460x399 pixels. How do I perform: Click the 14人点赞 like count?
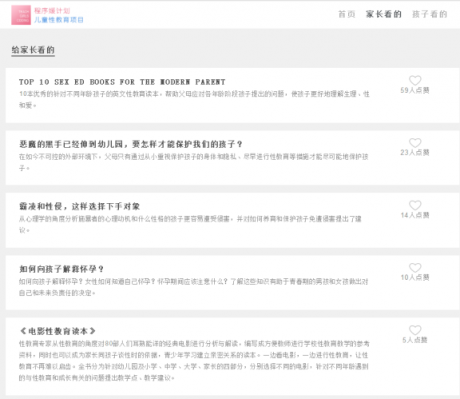415,215
